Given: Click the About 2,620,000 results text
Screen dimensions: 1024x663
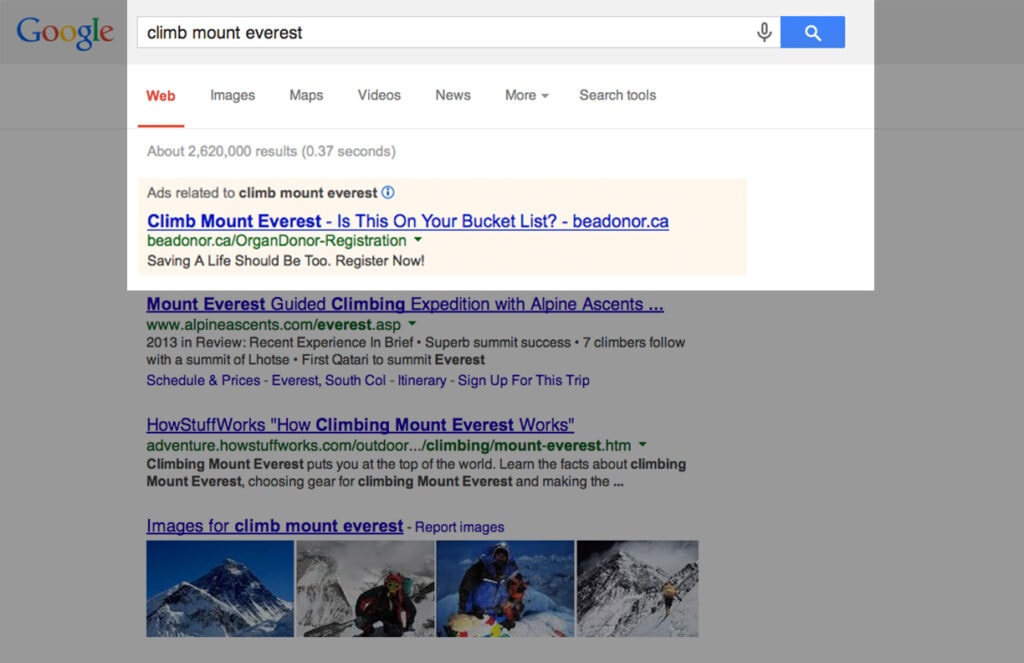Looking at the screenshot, I should [x=271, y=152].
